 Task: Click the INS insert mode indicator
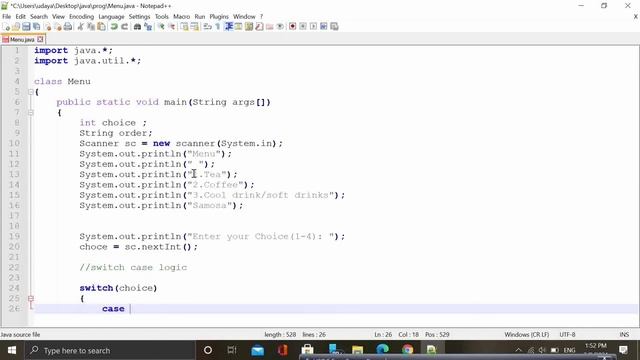point(624,335)
